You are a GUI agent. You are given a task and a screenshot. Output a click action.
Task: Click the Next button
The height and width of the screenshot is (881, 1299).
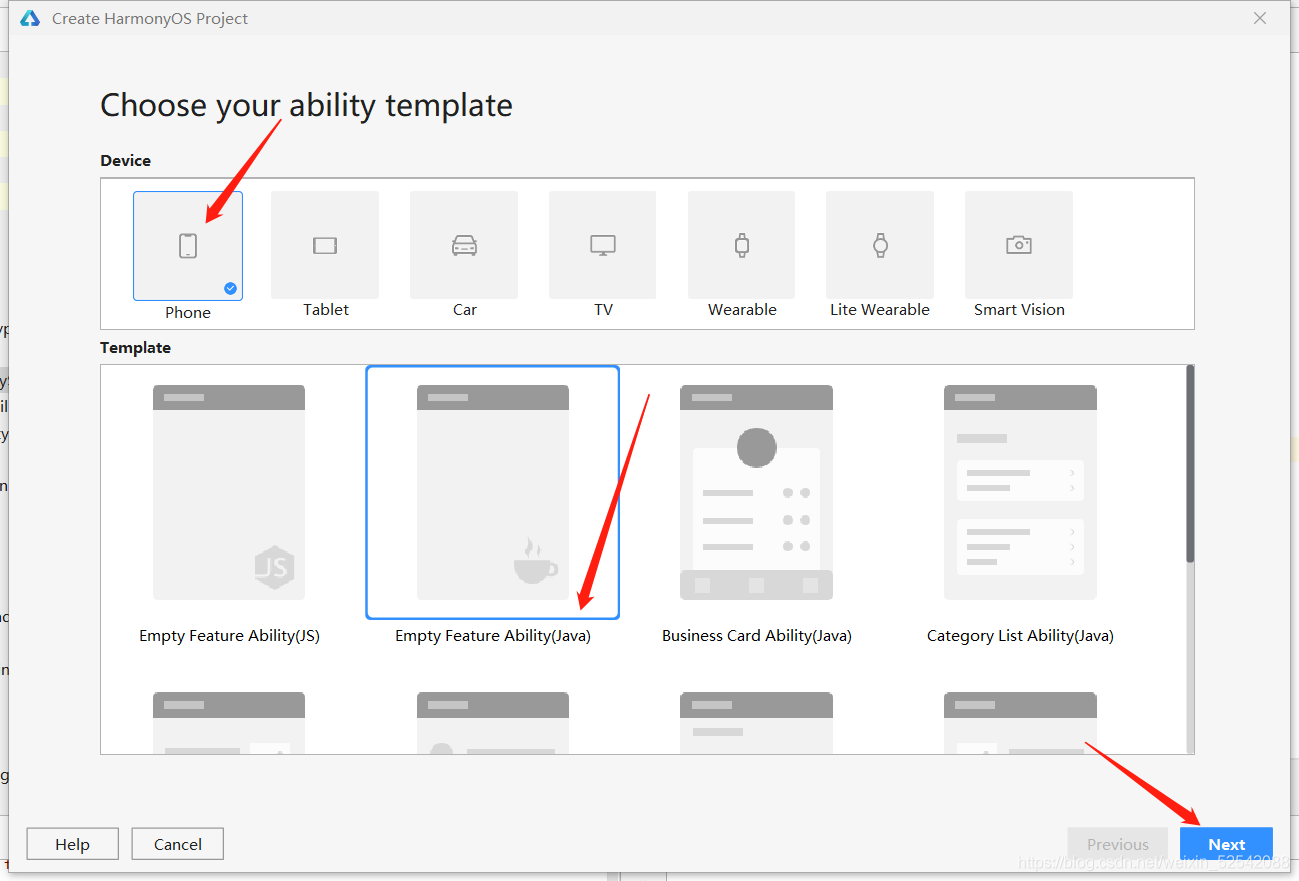[x=1226, y=844]
